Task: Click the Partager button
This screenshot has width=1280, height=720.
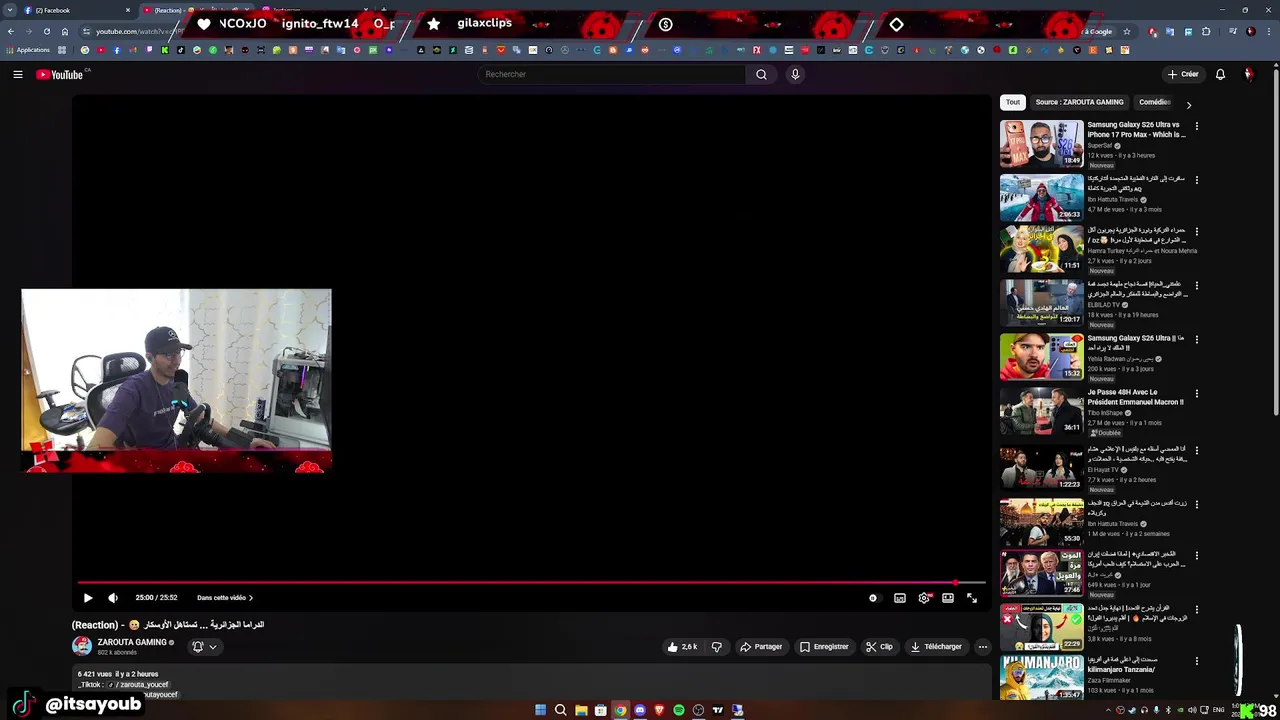Action: tap(761, 647)
